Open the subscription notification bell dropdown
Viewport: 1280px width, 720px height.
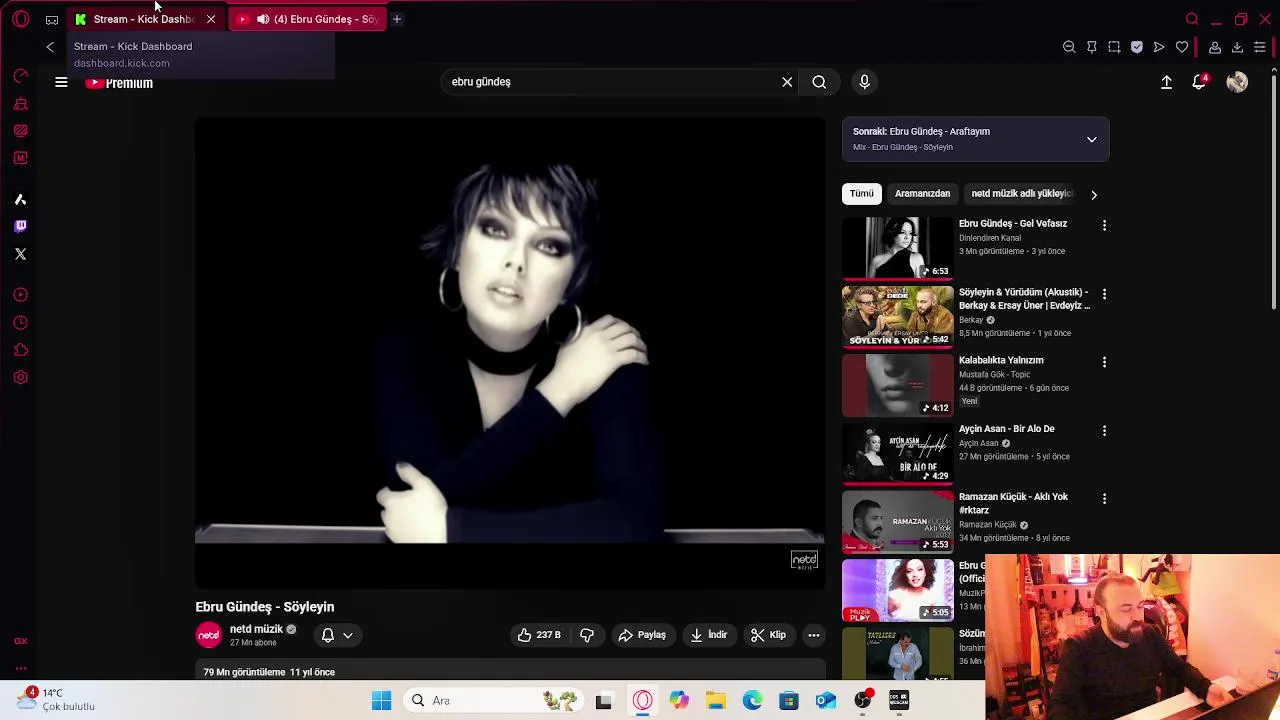pyautogui.click(x=337, y=635)
